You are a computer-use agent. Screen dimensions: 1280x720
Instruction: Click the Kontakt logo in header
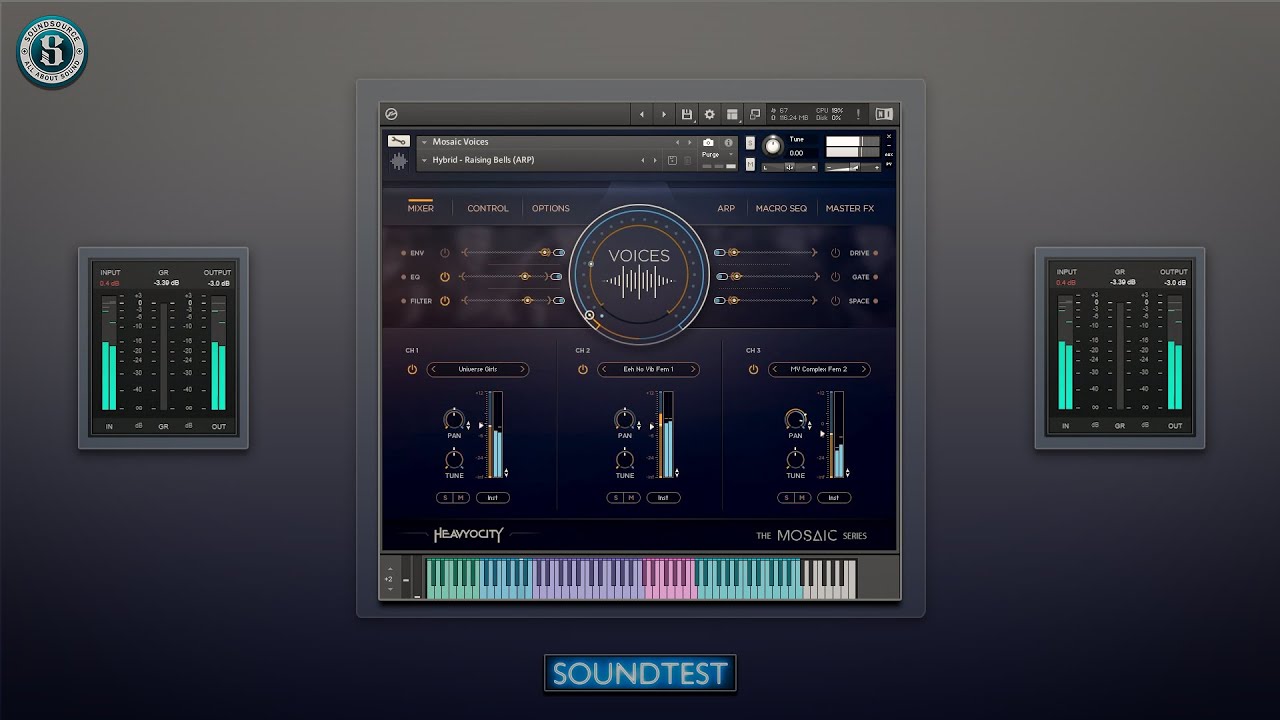pyautogui.click(x=392, y=114)
